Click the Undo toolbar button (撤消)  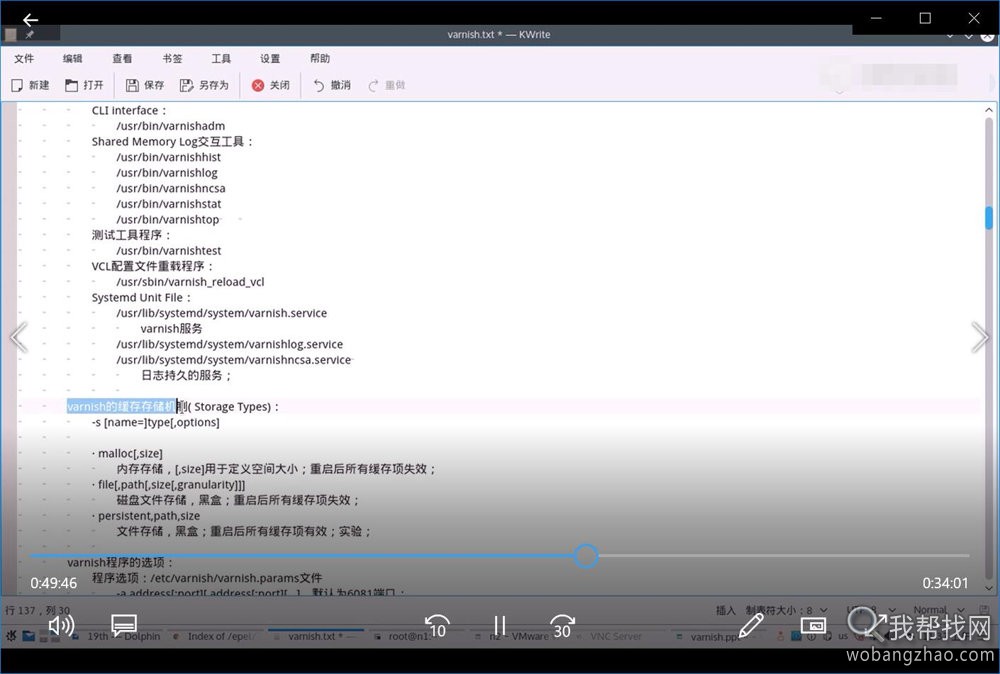point(332,85)
